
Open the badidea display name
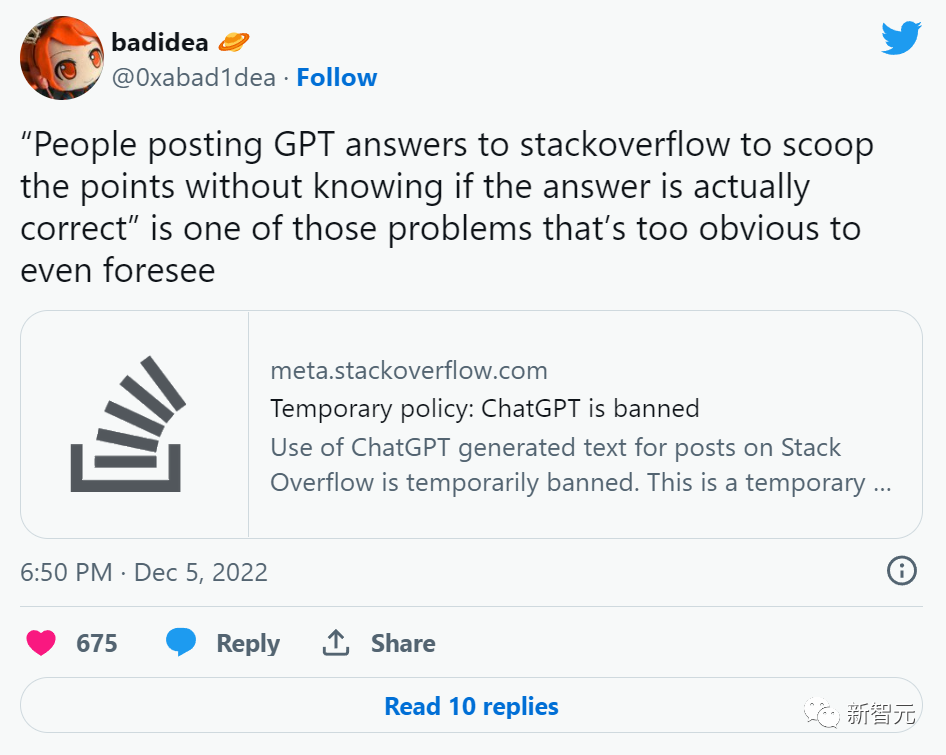tap(160, 42)
